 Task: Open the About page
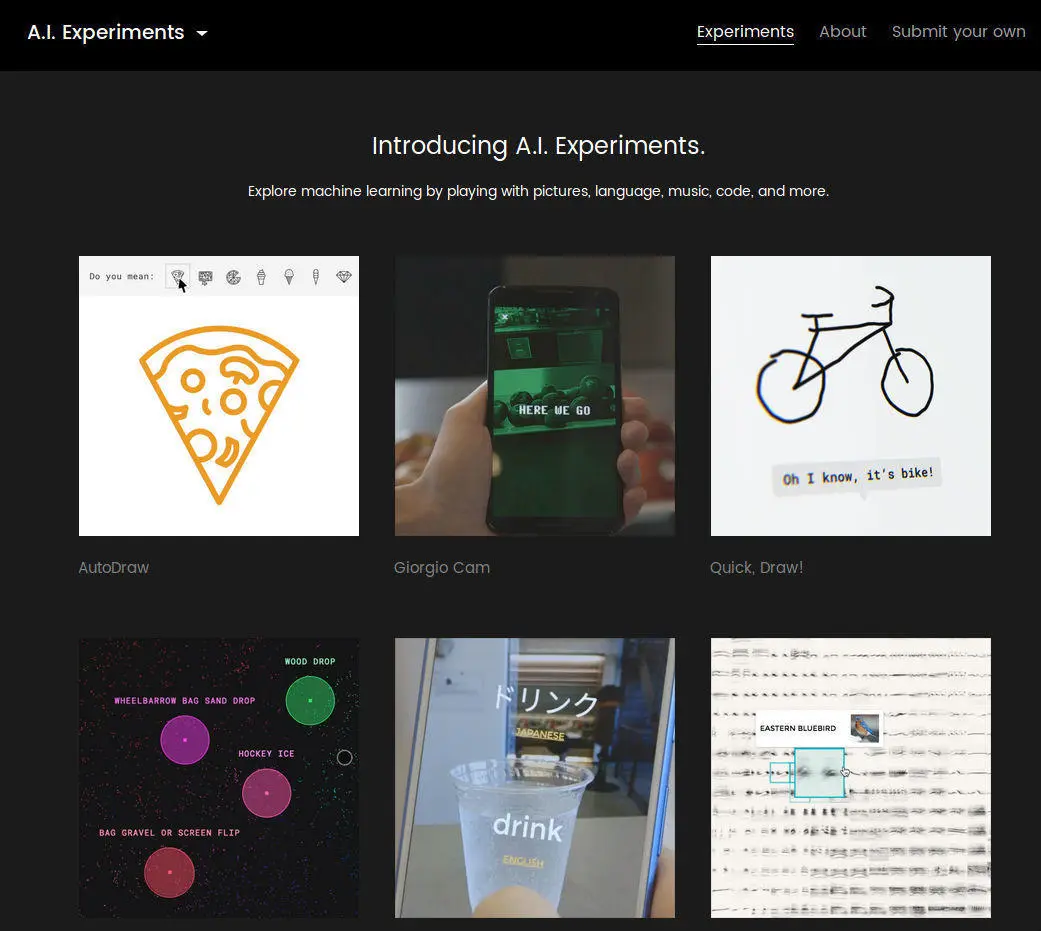coord(842,32)
